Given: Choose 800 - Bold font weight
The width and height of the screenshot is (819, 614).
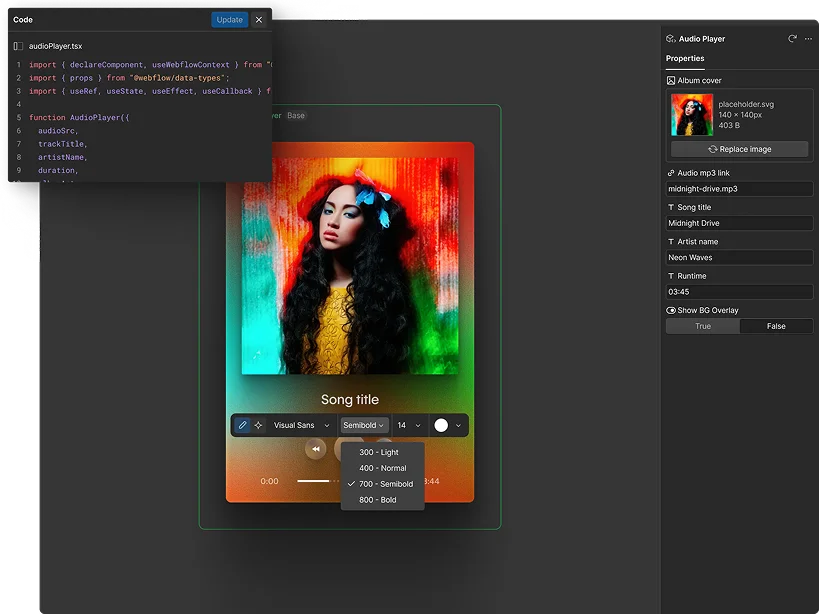Looking at the screenshot, I should pos(382,500).
